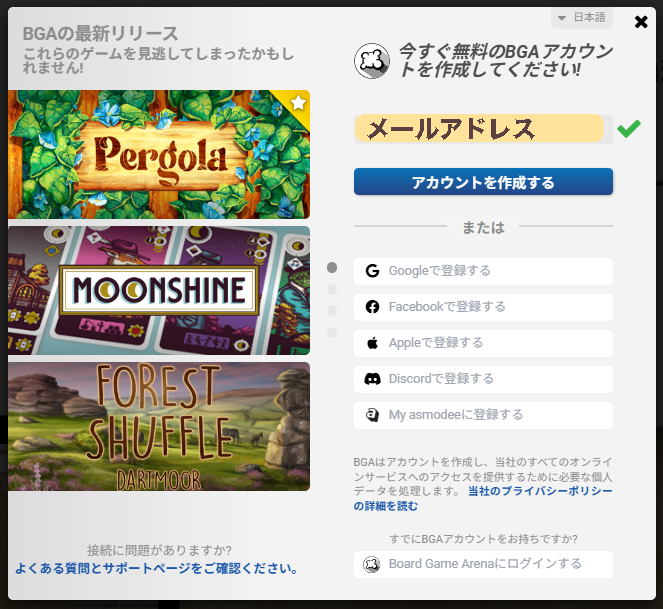663x609 pixels.
Task: Select the second carousel page dot
Action: (332, 289)
